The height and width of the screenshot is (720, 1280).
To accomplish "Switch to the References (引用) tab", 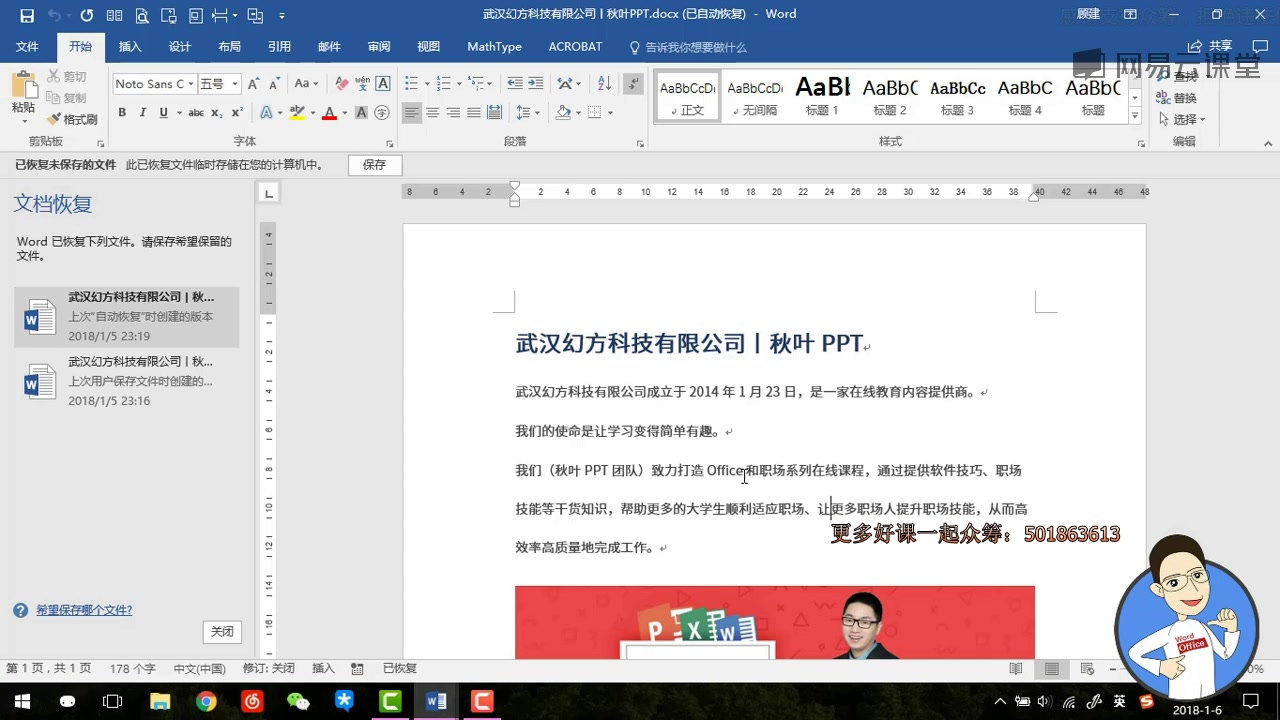I will tap(279, 47).
